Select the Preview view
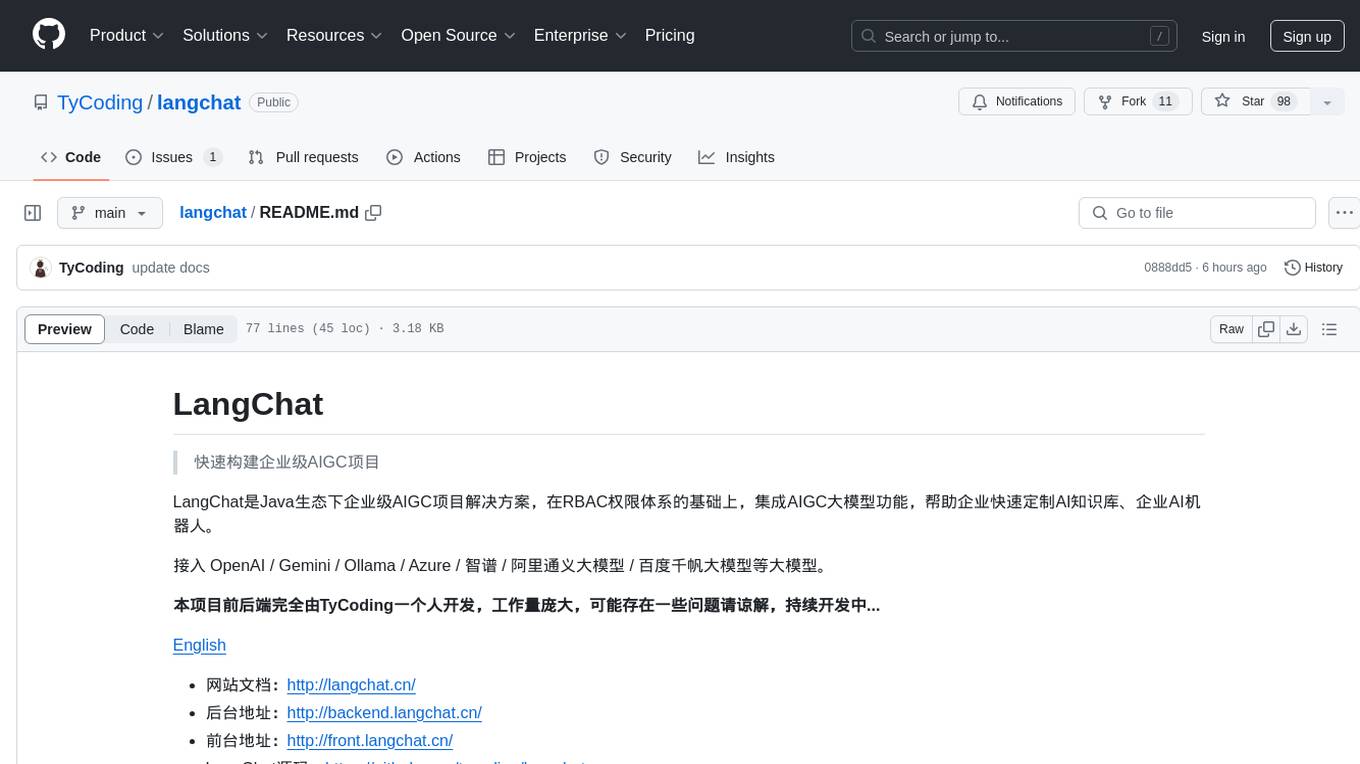1360x764 pixels. click(x=65, y=329)
